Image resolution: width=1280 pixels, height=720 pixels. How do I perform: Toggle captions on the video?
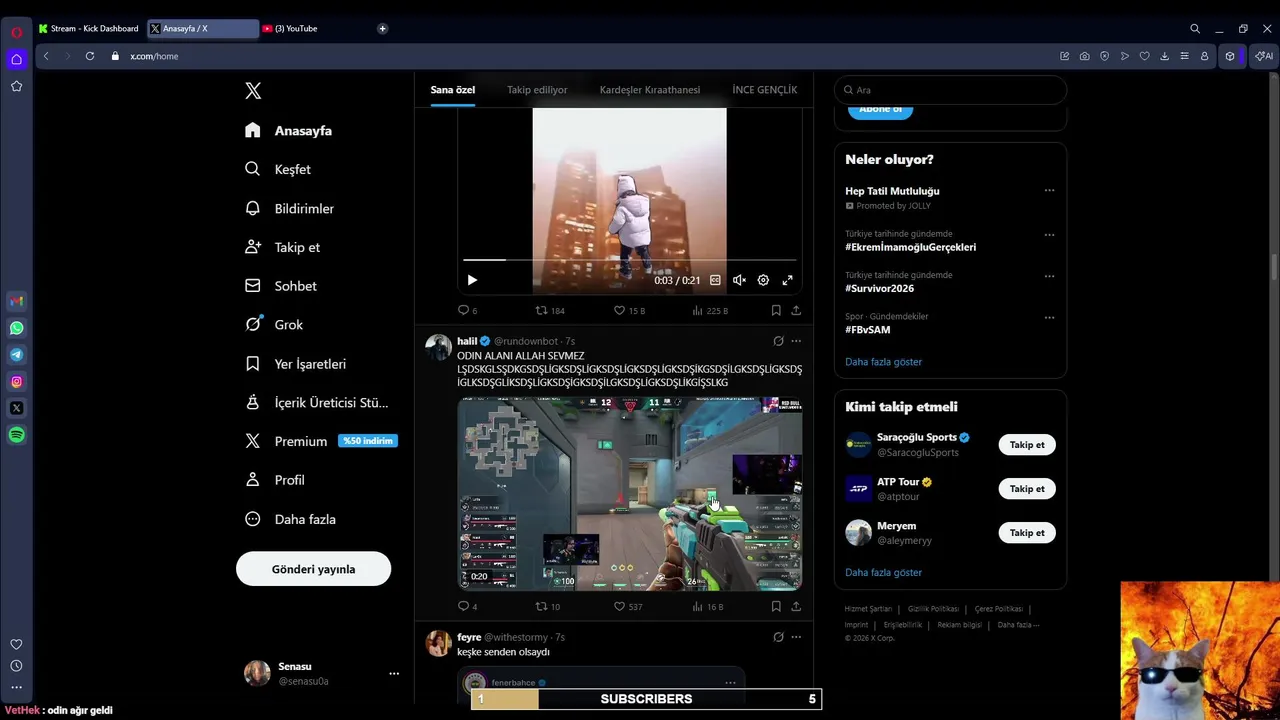click(x=715, y=280)
